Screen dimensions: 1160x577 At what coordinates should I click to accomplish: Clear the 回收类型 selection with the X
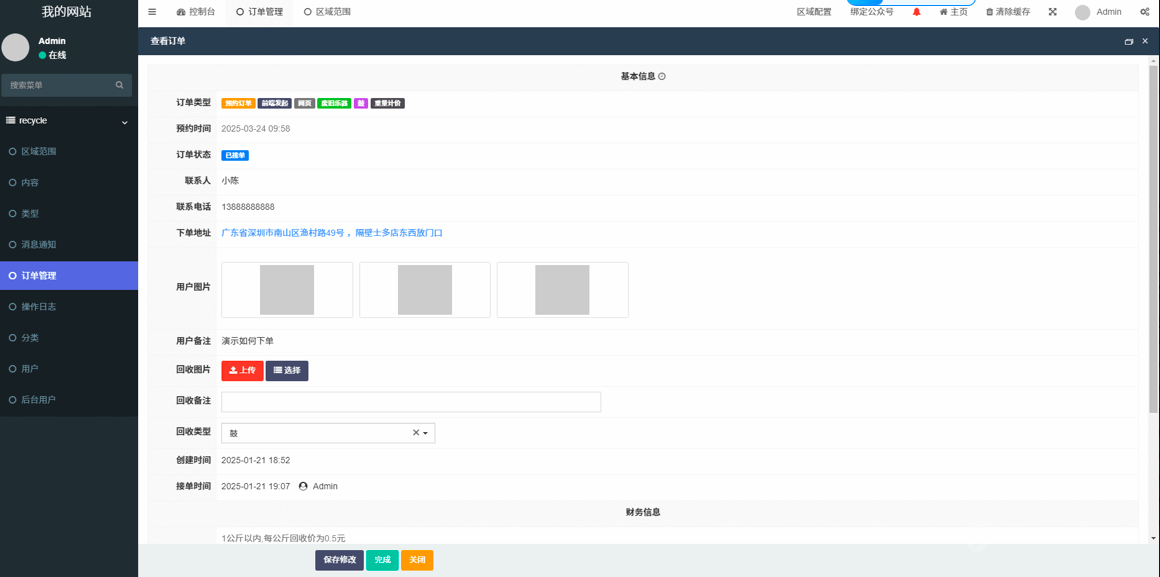pyautogui.click(x=416, y=433)
